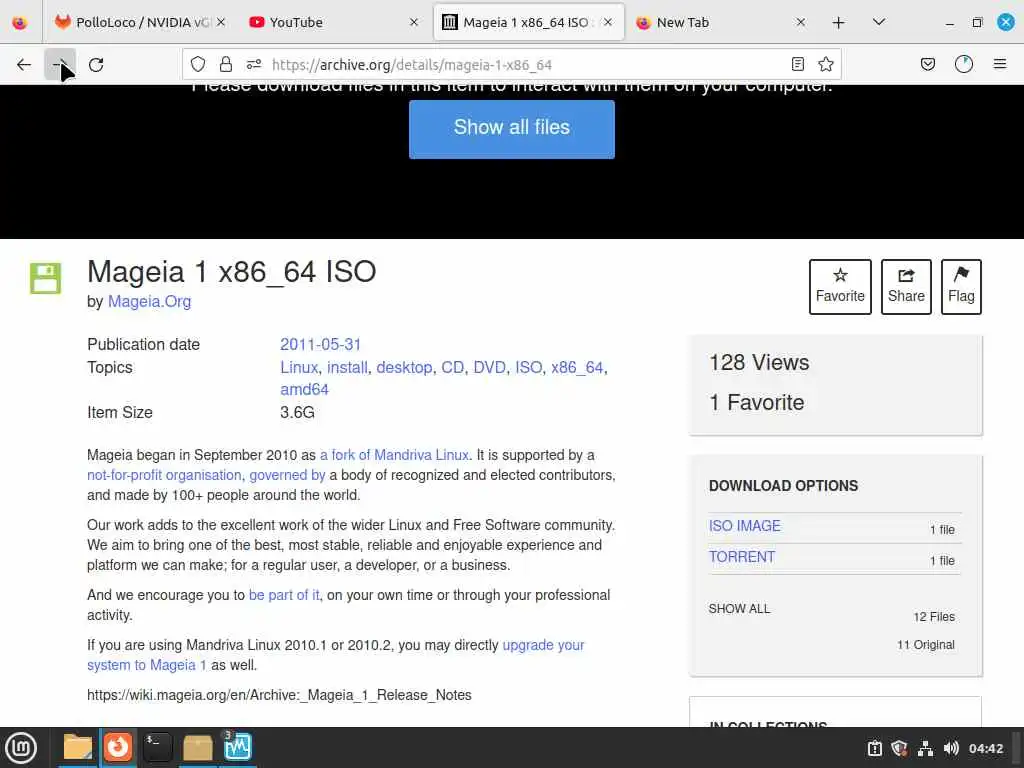Viewport: 1024px width, 768px height.
Task: Download the ISO IMAGE option
Action: click(744, 526)
